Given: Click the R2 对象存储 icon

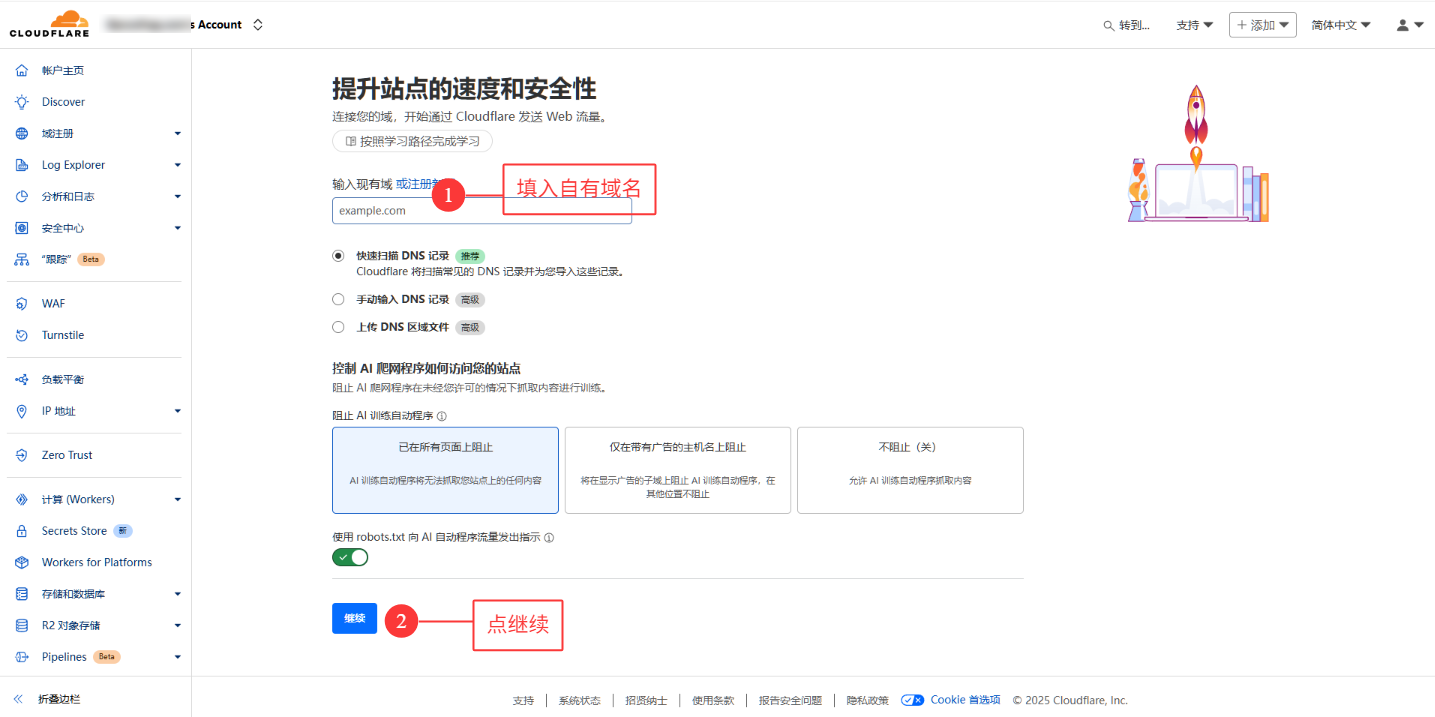Looking at the screenshot, I should click(x=22, y=625).
